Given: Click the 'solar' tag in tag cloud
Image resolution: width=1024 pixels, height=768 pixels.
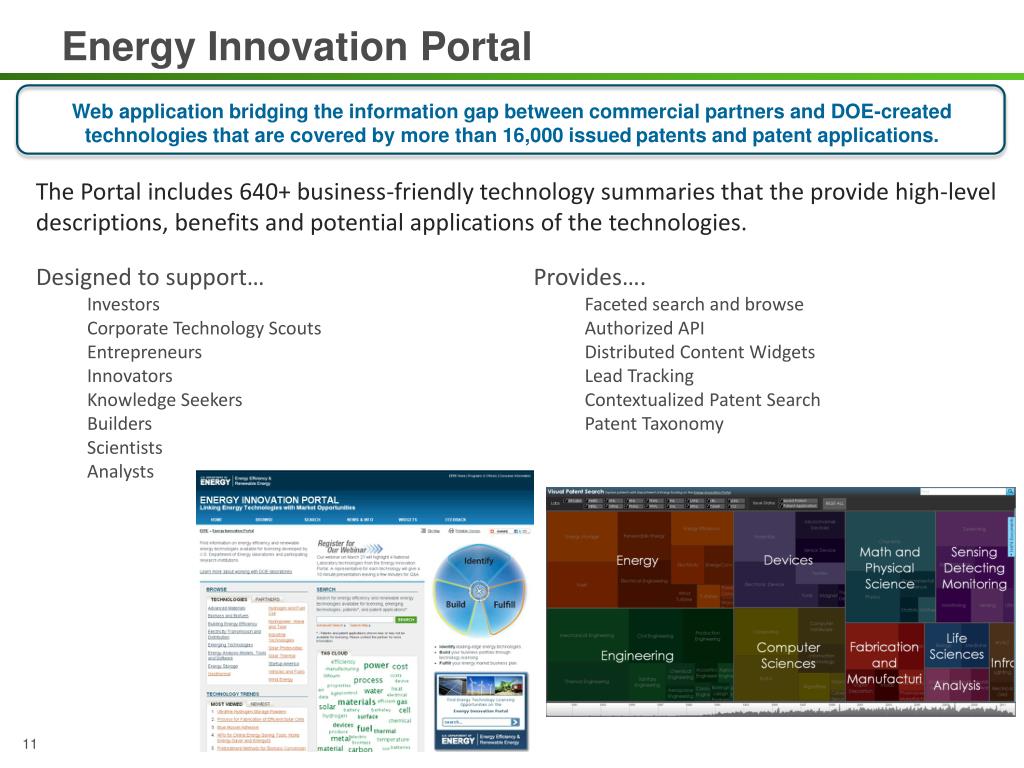Looking at the screenshot, I should (327, 707).
